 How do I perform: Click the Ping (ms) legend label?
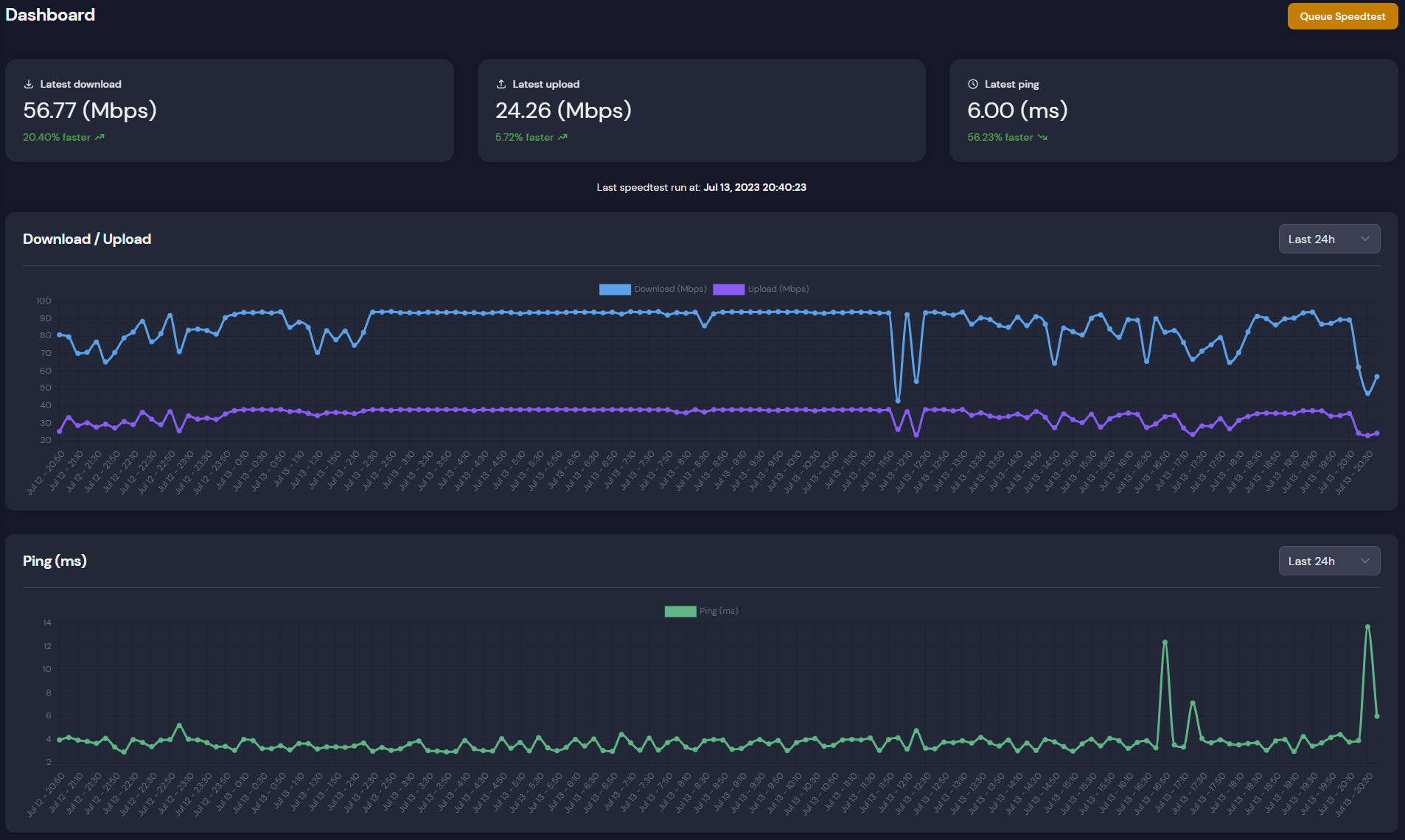pyautogui.click(x=719, y=611)
